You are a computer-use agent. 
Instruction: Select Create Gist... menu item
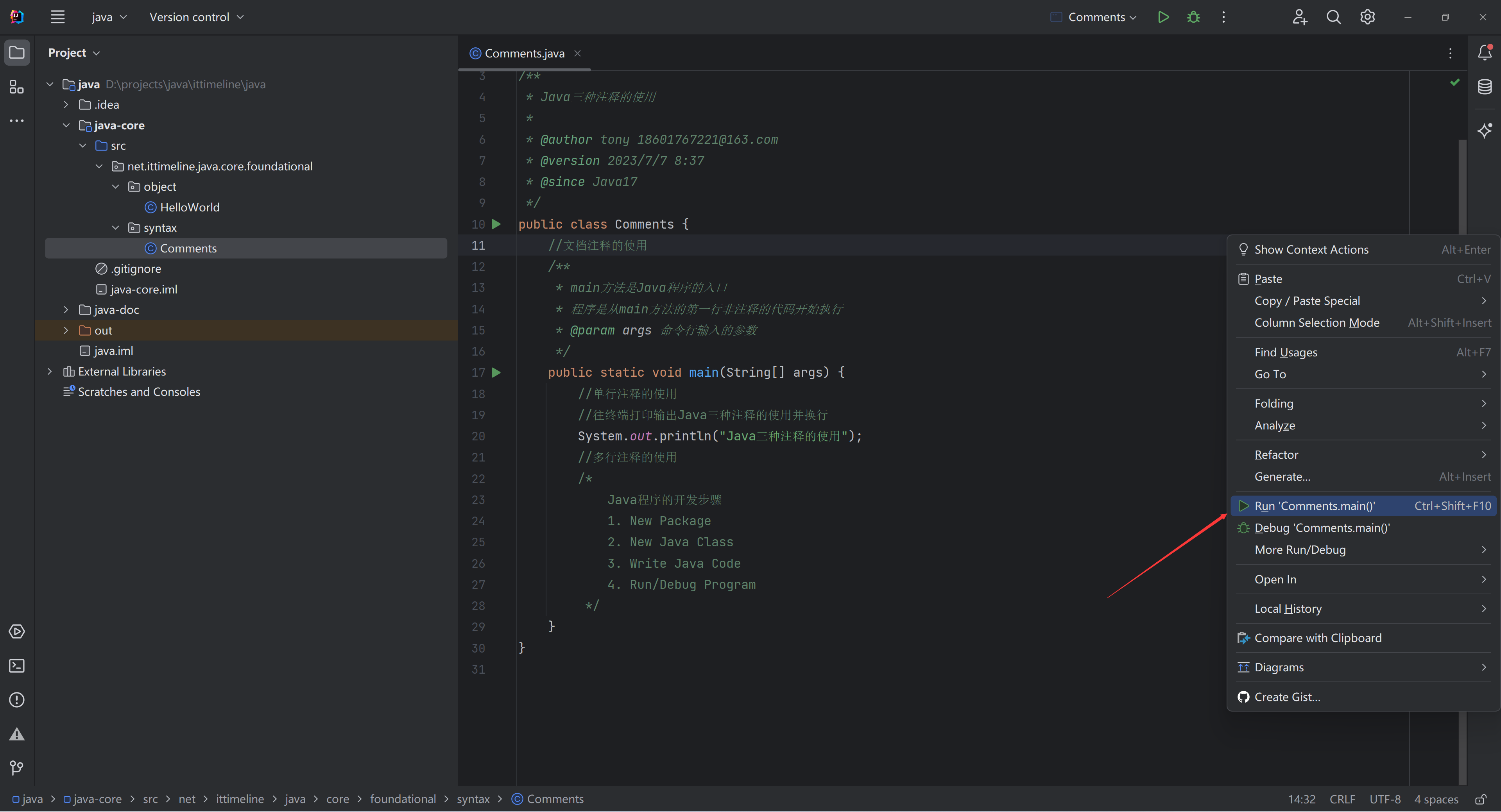click(1363, 697)
